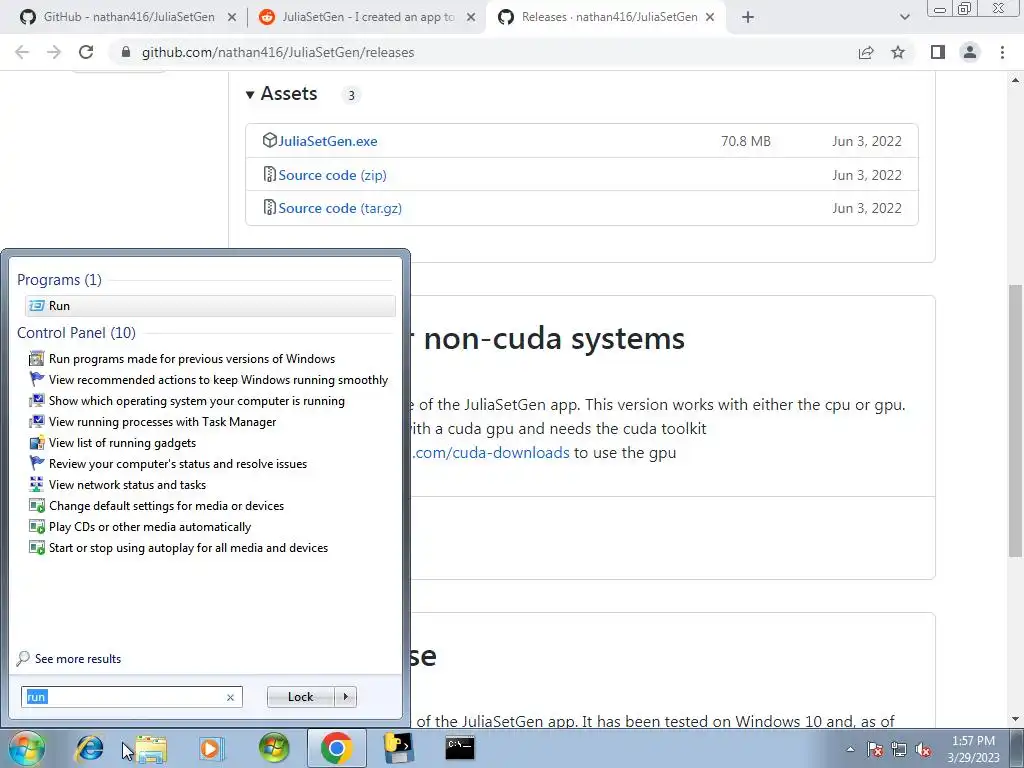1024x768 pixels.
Task: View site info via the lock icon
Action: [x=126, y=52]
